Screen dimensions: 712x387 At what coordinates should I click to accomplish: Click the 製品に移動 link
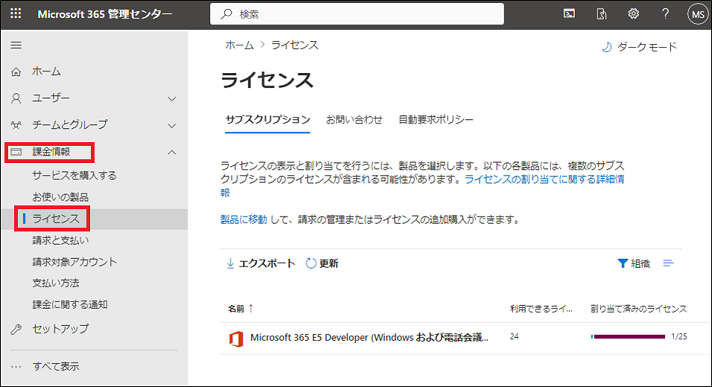[x=243, y=220]
